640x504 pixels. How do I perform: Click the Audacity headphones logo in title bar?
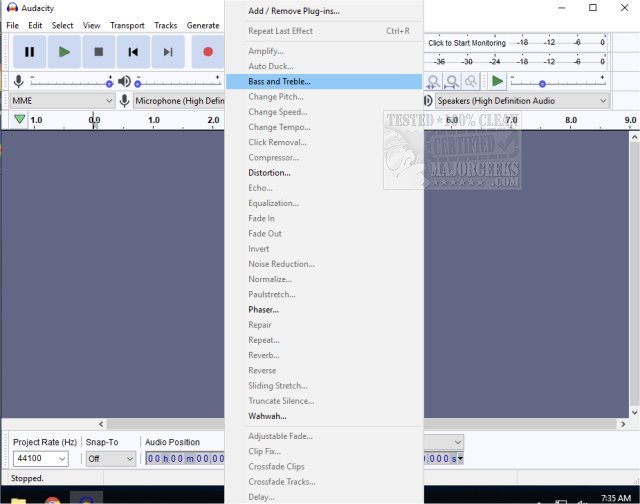(12, 7)
